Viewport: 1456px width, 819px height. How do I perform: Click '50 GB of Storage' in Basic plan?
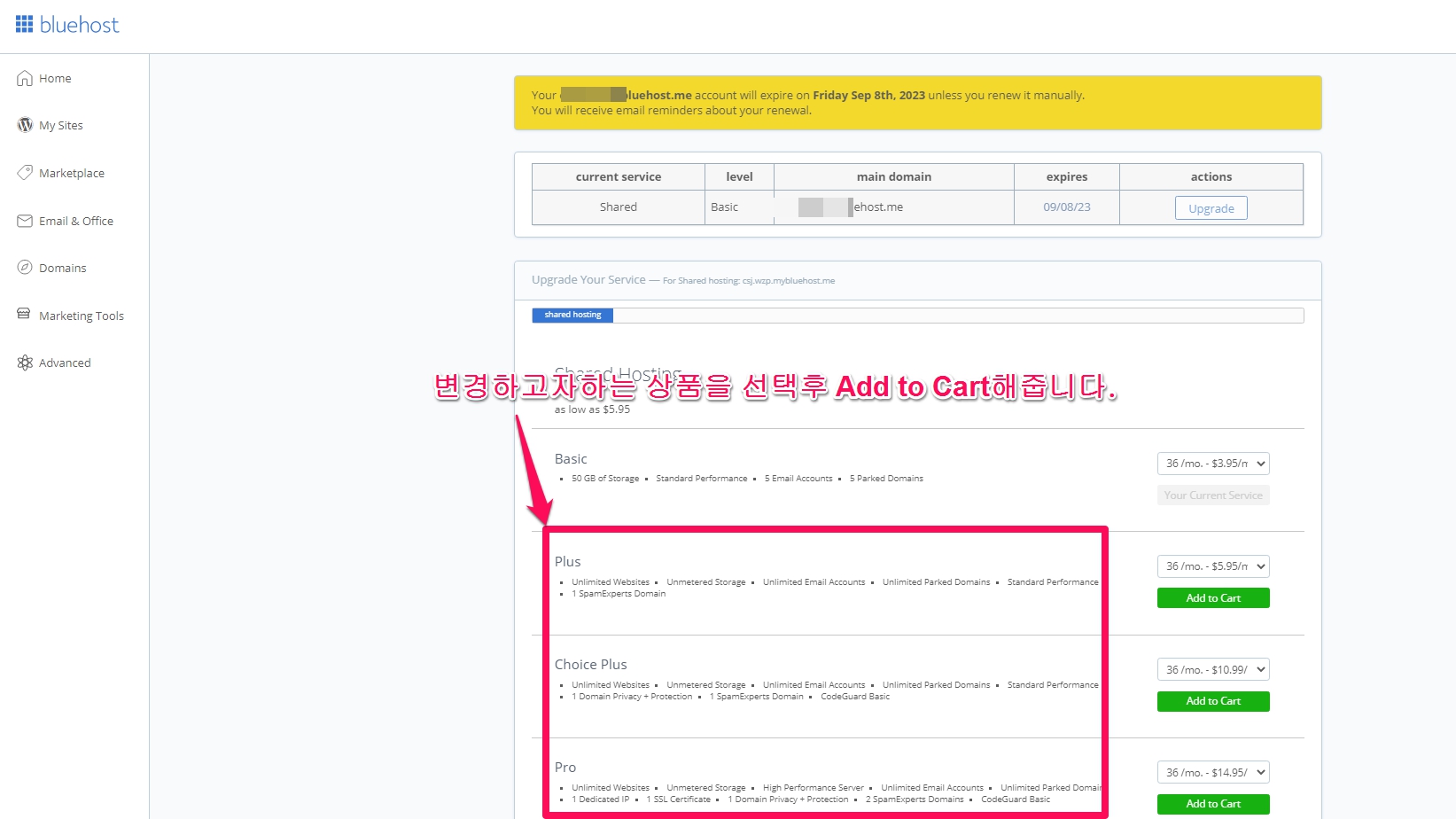coord(605,479)
